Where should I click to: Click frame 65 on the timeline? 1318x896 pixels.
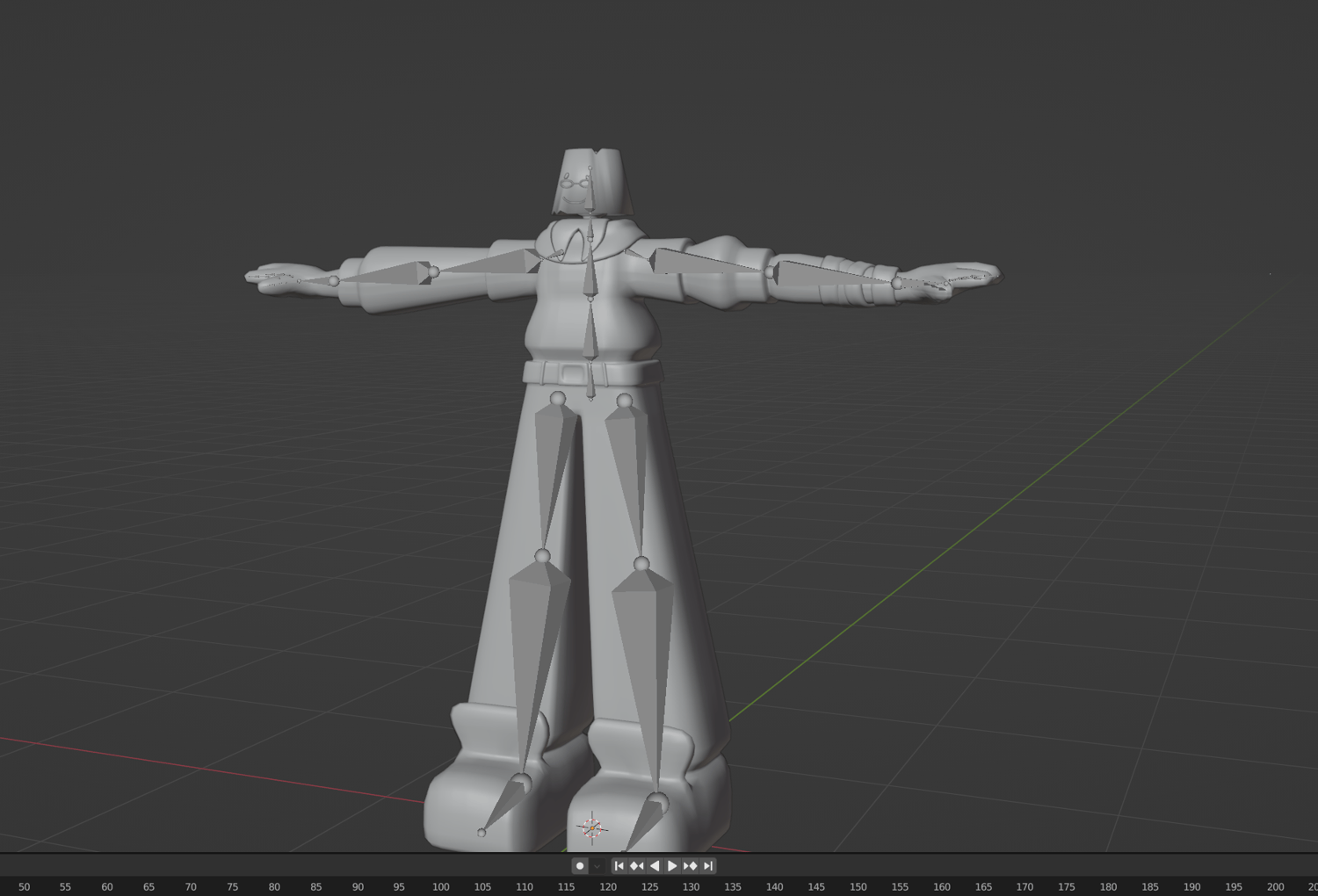(x=149, y=885)
